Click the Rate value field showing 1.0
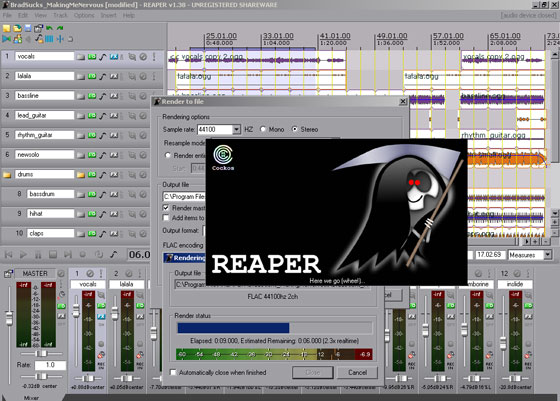The width and height of the screenshot is (560, 401). click(50, 365)
